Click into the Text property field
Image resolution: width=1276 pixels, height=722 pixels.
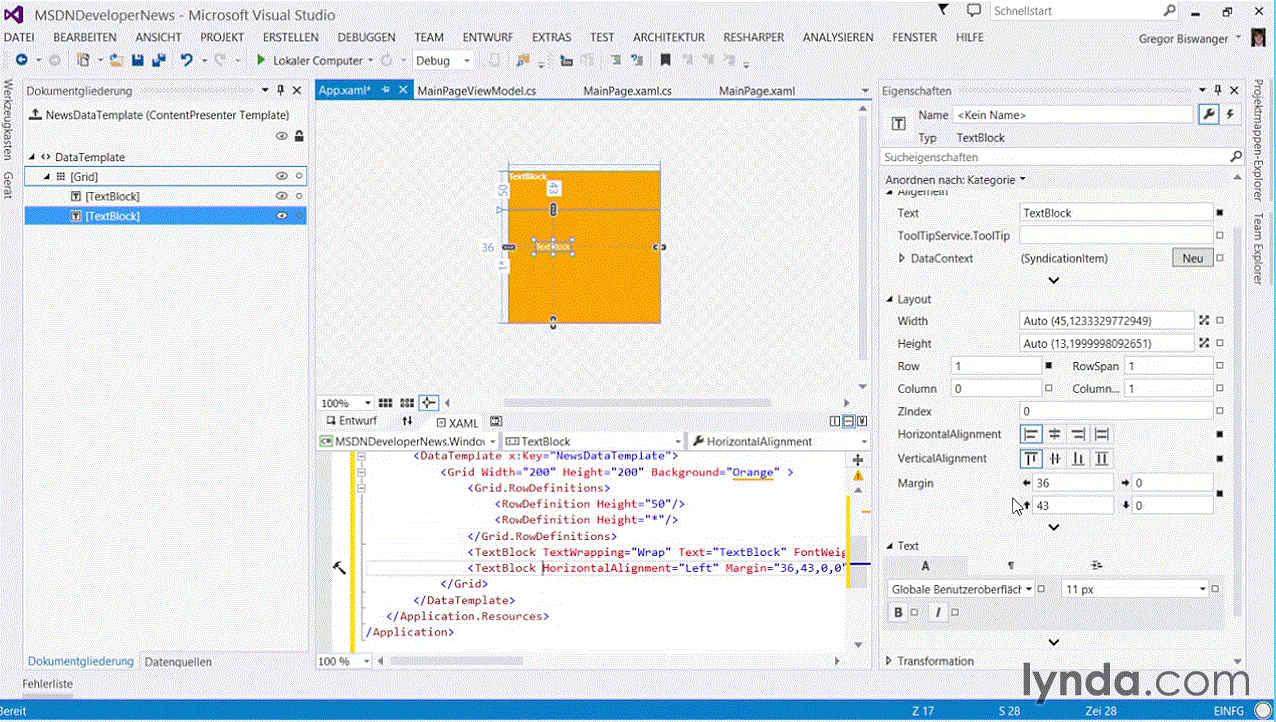click(x=1116, y=213)
